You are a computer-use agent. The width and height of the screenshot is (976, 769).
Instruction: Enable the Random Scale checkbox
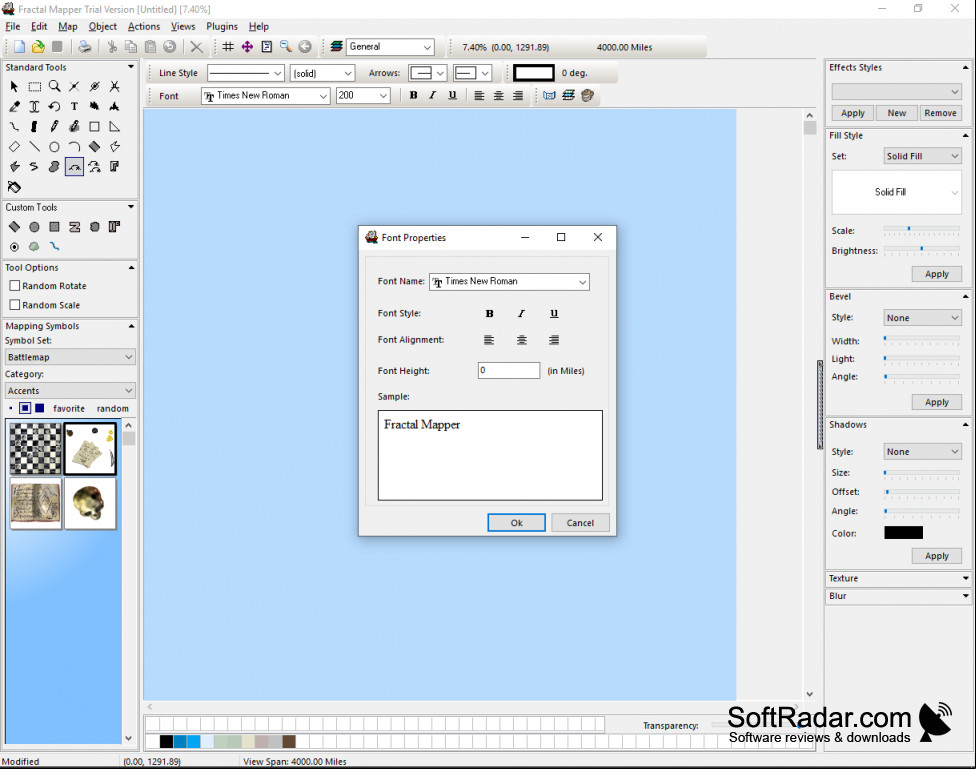(15, 305)
